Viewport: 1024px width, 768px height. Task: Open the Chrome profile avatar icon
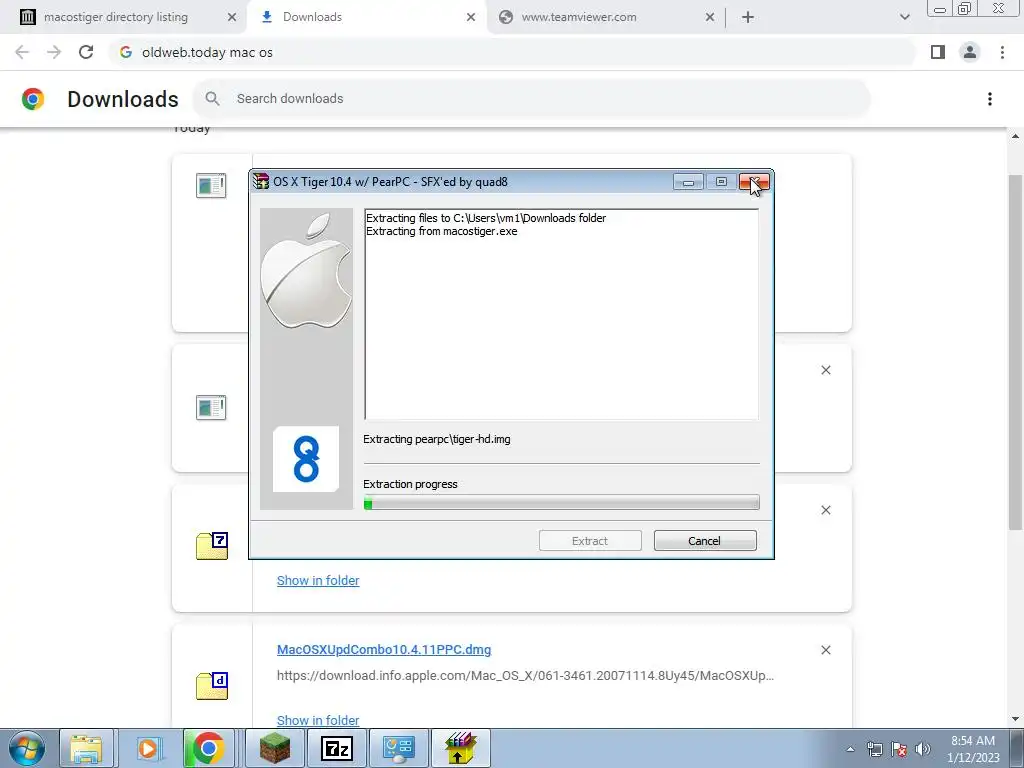pyautogui.click(x=970, y=52)
